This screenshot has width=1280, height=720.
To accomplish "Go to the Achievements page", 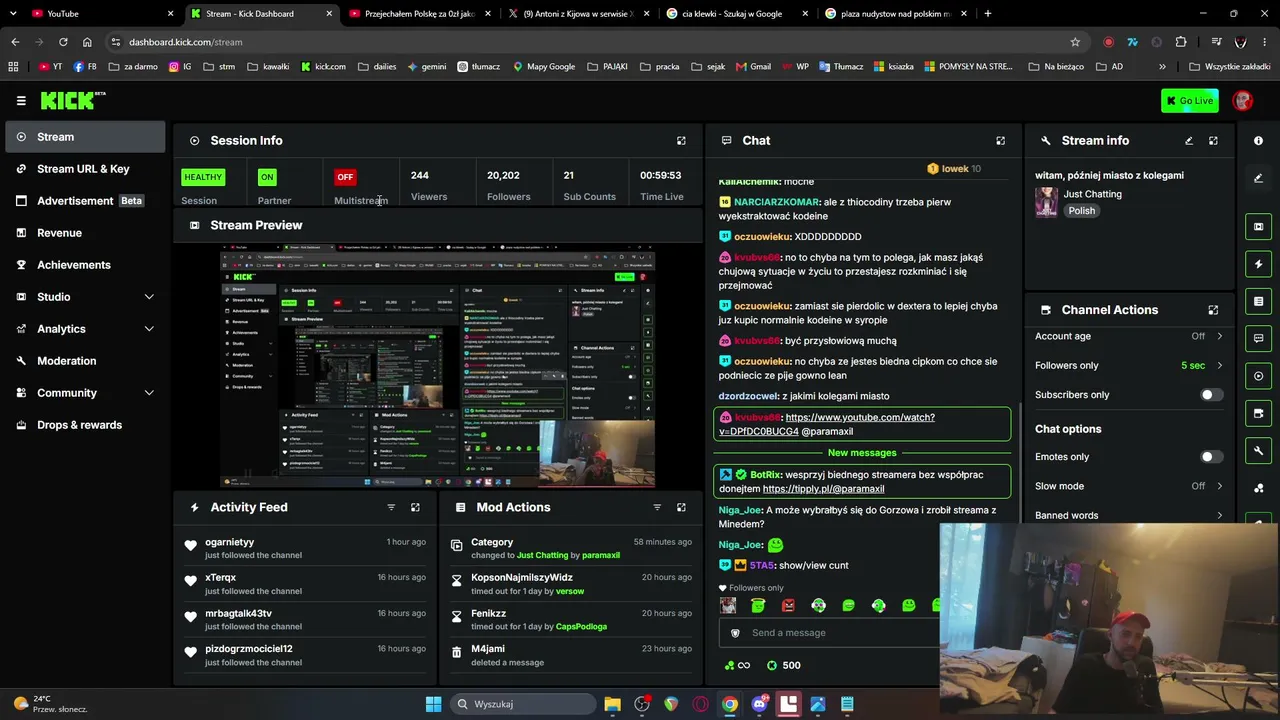I will [85, 265].
